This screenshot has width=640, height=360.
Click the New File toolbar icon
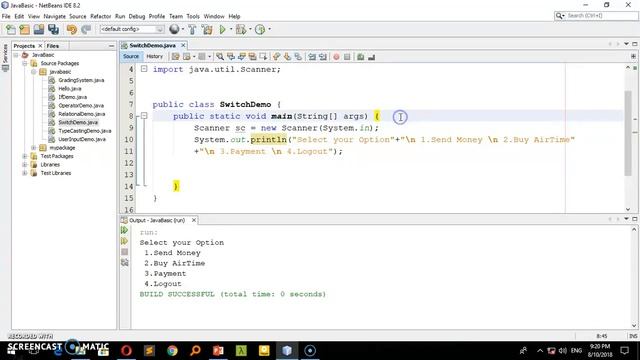(11, 29)
